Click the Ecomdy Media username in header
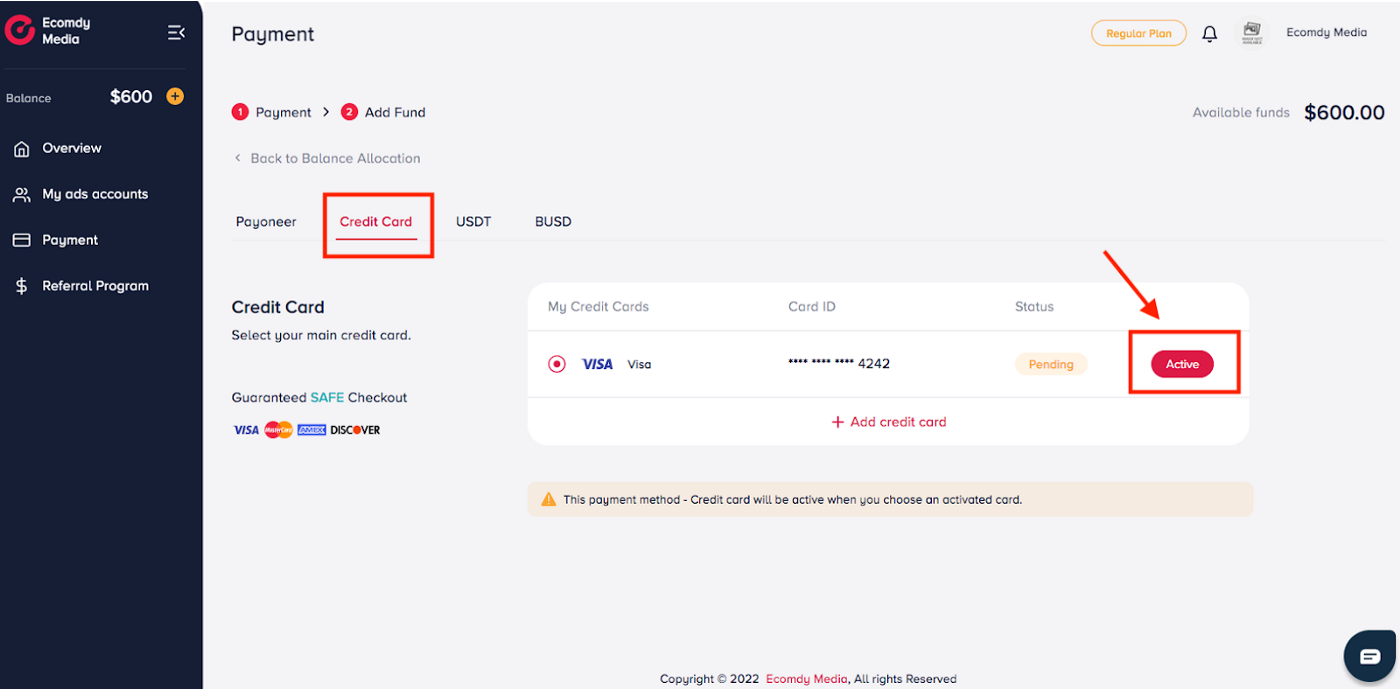 1327,33
